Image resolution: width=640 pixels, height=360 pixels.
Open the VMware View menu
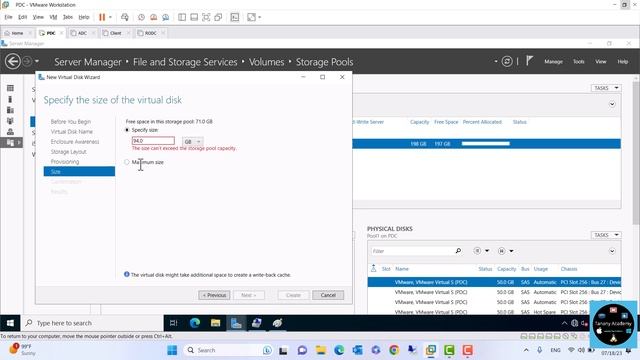click(38, 17)
